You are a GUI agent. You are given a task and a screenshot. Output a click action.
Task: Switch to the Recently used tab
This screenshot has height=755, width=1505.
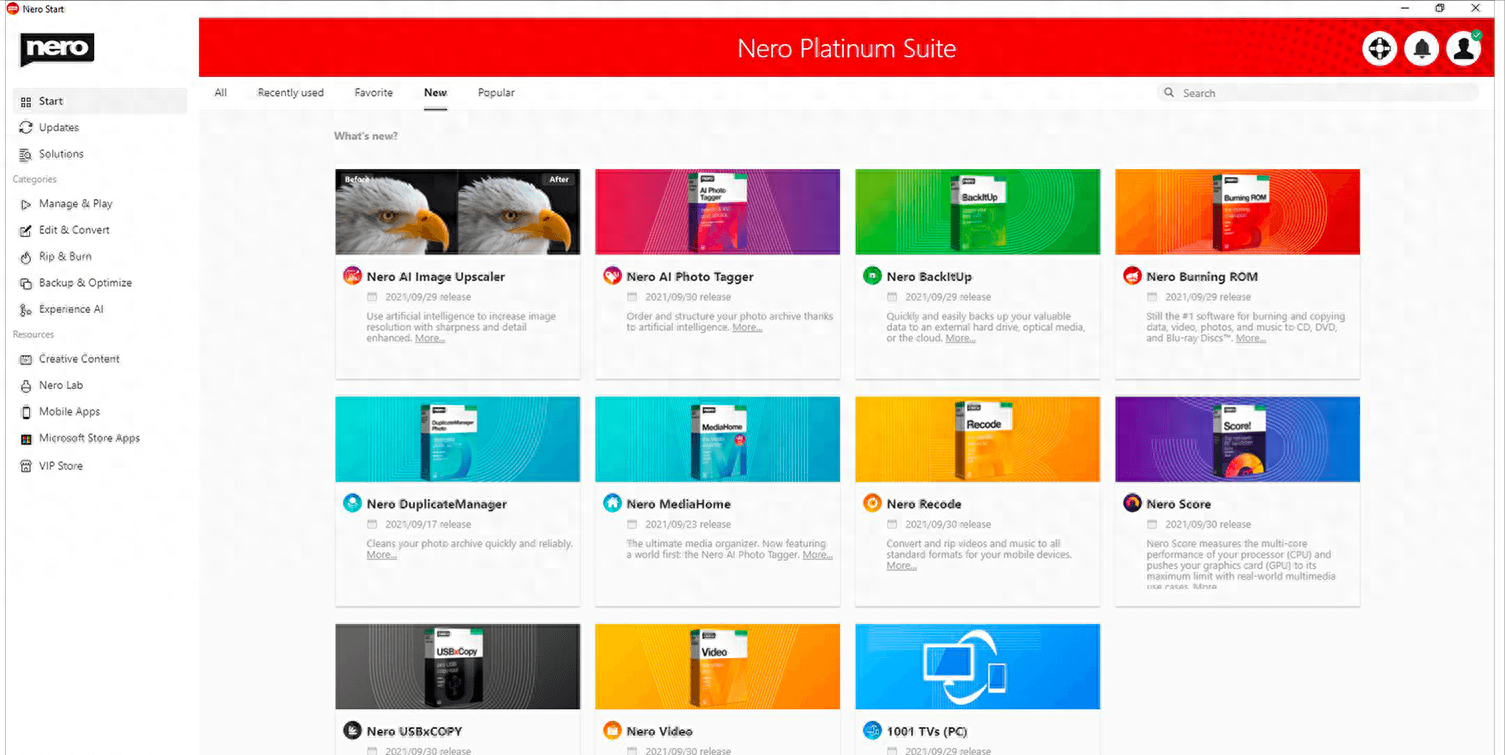290,93
